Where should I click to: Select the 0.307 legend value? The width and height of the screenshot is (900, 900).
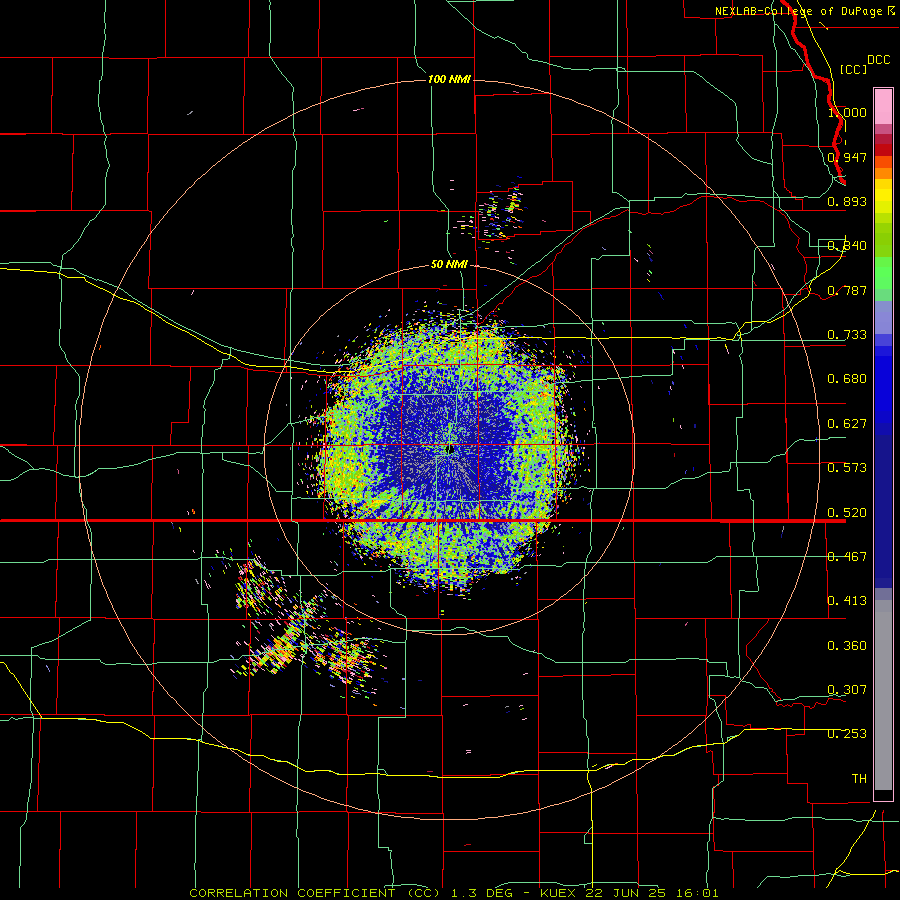(x=847, y=690)
